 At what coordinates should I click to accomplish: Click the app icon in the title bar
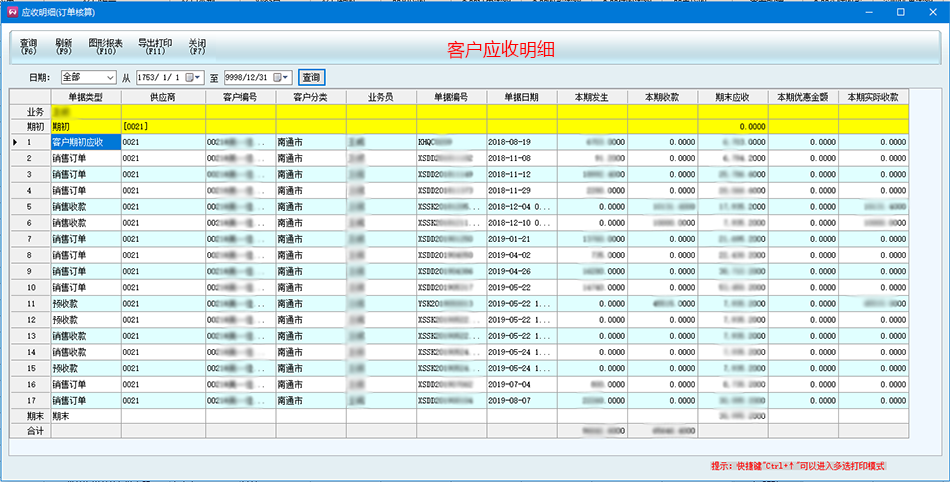(12, 12)
